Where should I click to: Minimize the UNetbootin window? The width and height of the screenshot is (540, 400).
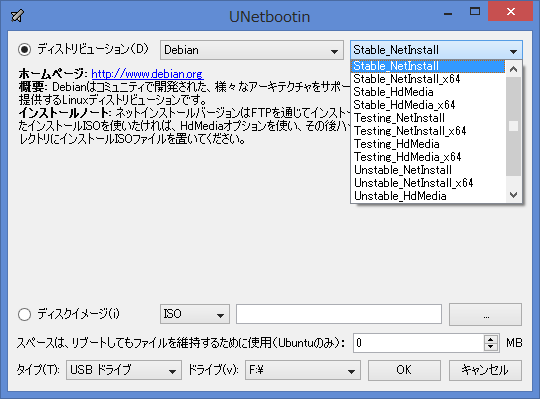point(448,13)
